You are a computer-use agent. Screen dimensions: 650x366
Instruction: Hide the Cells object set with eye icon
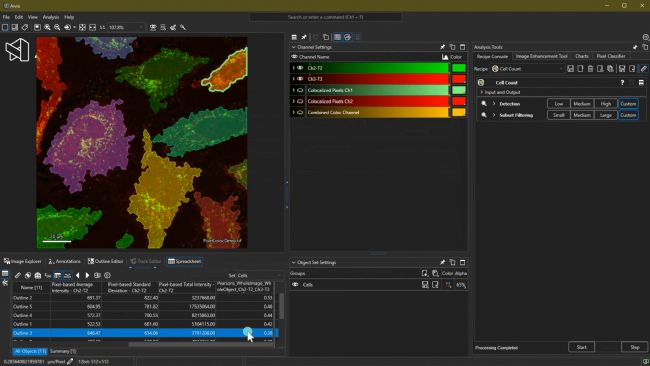295,285
